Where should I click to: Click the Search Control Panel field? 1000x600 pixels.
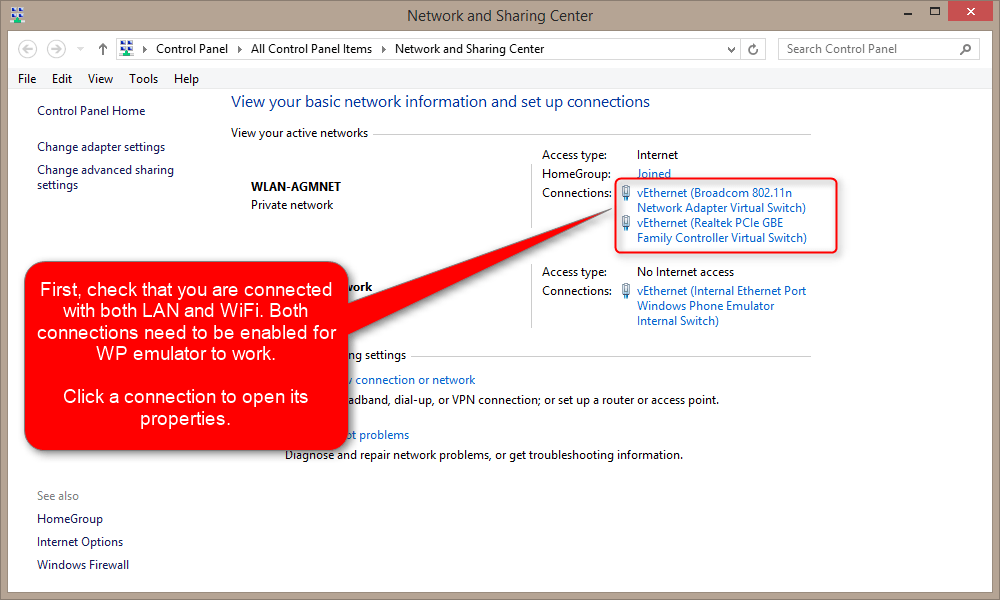[x=865, y=49]
